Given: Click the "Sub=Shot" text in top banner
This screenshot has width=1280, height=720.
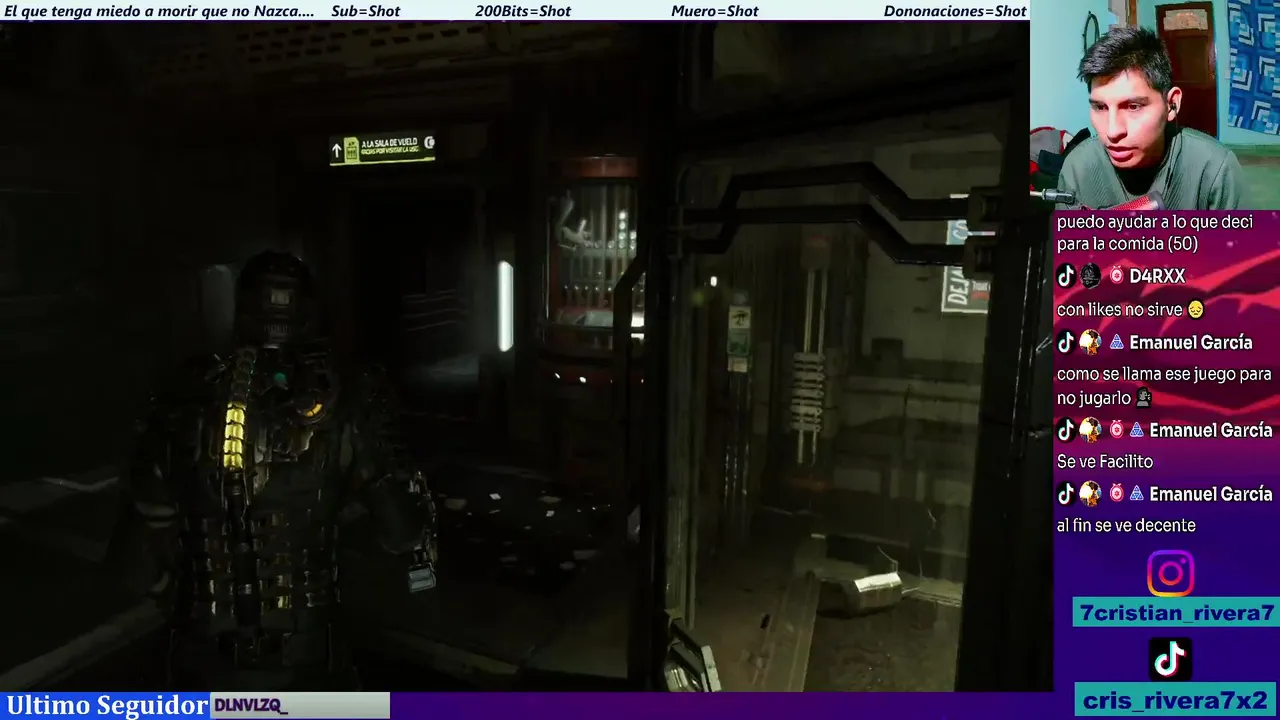Looking at the screenshot, I should pyautogui.click(x=365, y=11).
